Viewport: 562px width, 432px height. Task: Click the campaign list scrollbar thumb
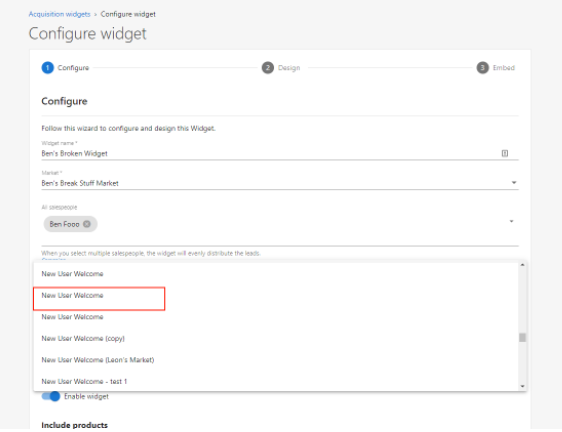(x=522, y=337)
